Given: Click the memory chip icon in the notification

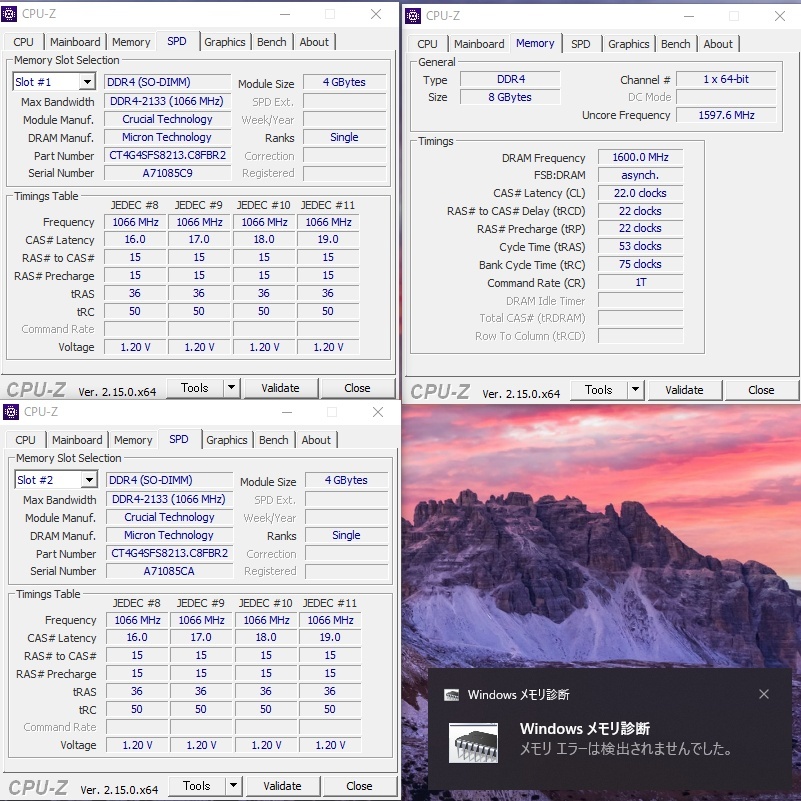Looking at the screenshot, I should (473, 741).
